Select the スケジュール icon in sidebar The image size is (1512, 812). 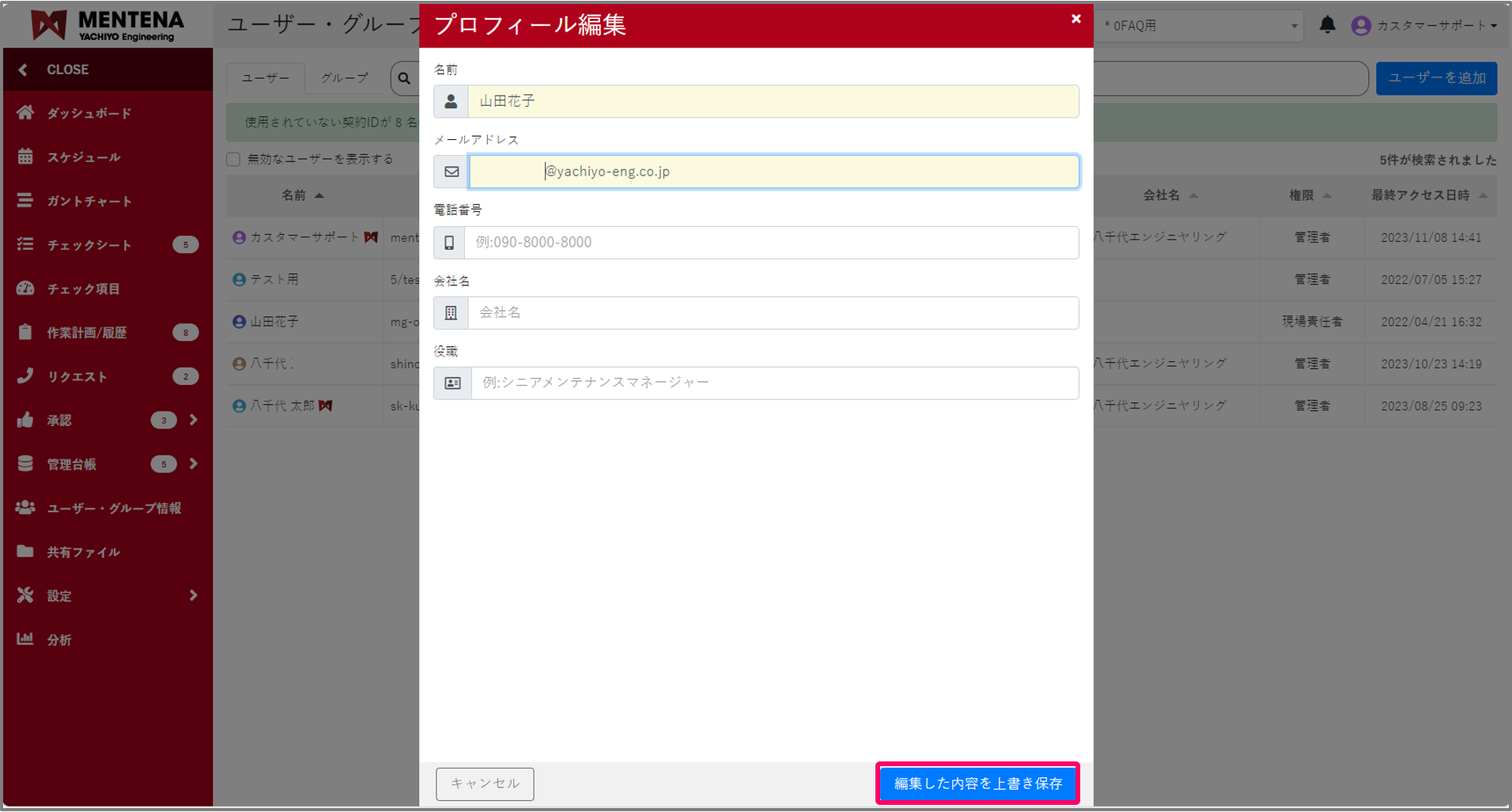(x=26, y=157)
